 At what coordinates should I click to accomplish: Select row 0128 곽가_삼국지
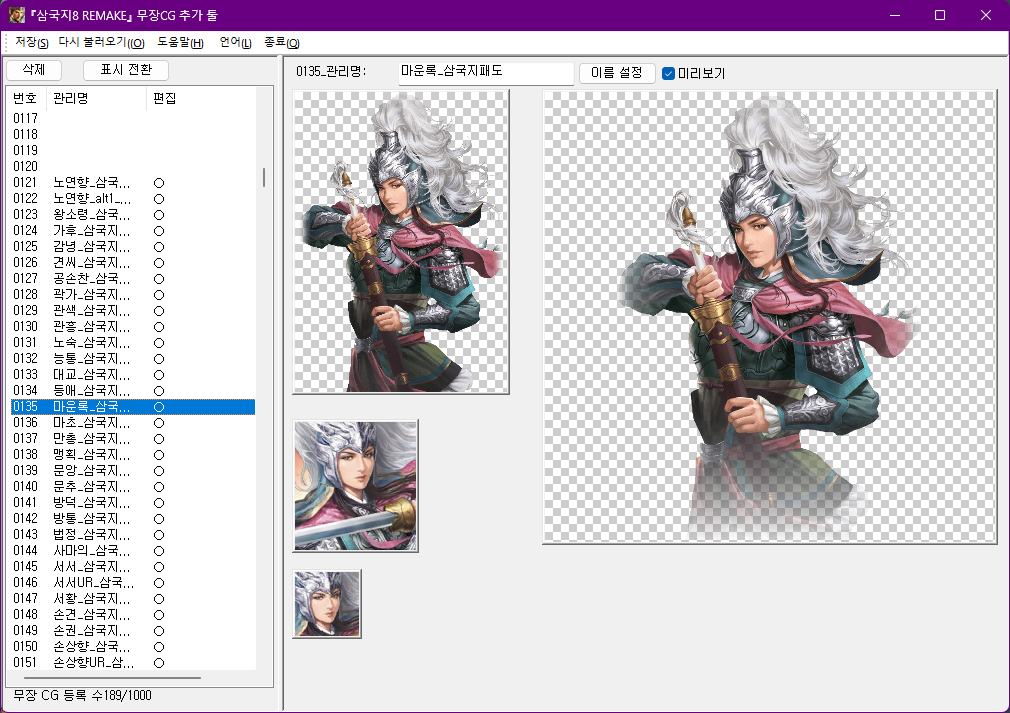pos(133,294)
